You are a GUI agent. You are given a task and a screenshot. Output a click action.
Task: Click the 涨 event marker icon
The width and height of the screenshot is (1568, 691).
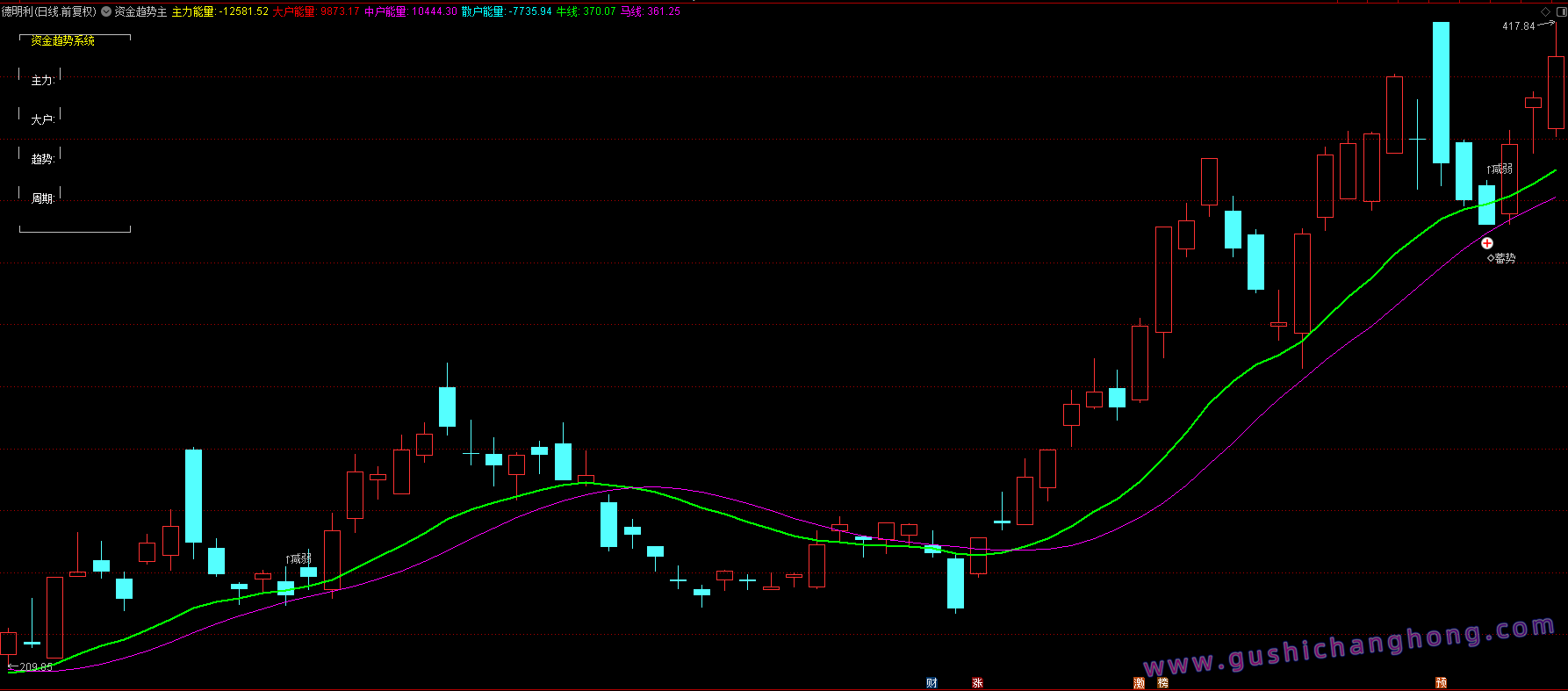point(977,683)
